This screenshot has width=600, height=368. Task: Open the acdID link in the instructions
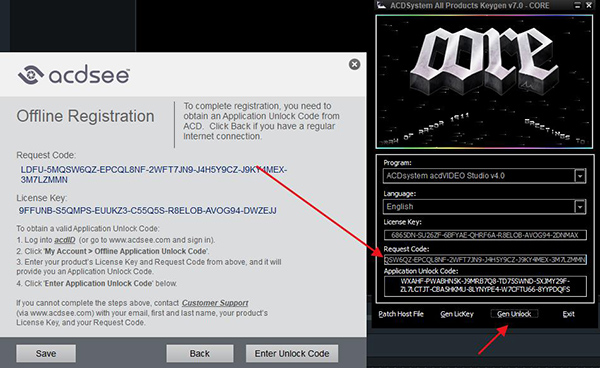(x=65, y=240)
